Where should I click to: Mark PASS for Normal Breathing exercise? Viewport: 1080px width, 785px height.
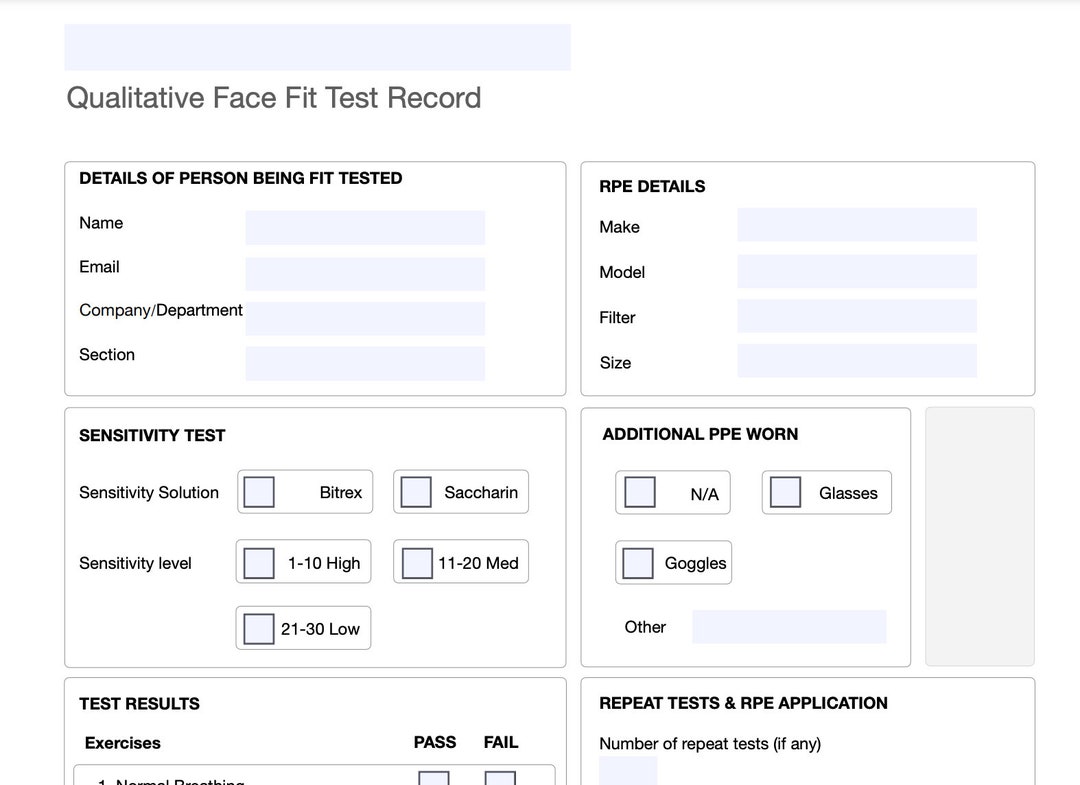(x=432, y=780)
